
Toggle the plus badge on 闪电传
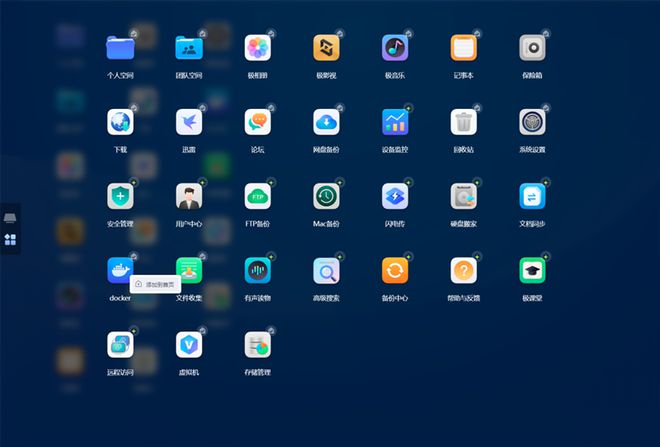[408, 182]
